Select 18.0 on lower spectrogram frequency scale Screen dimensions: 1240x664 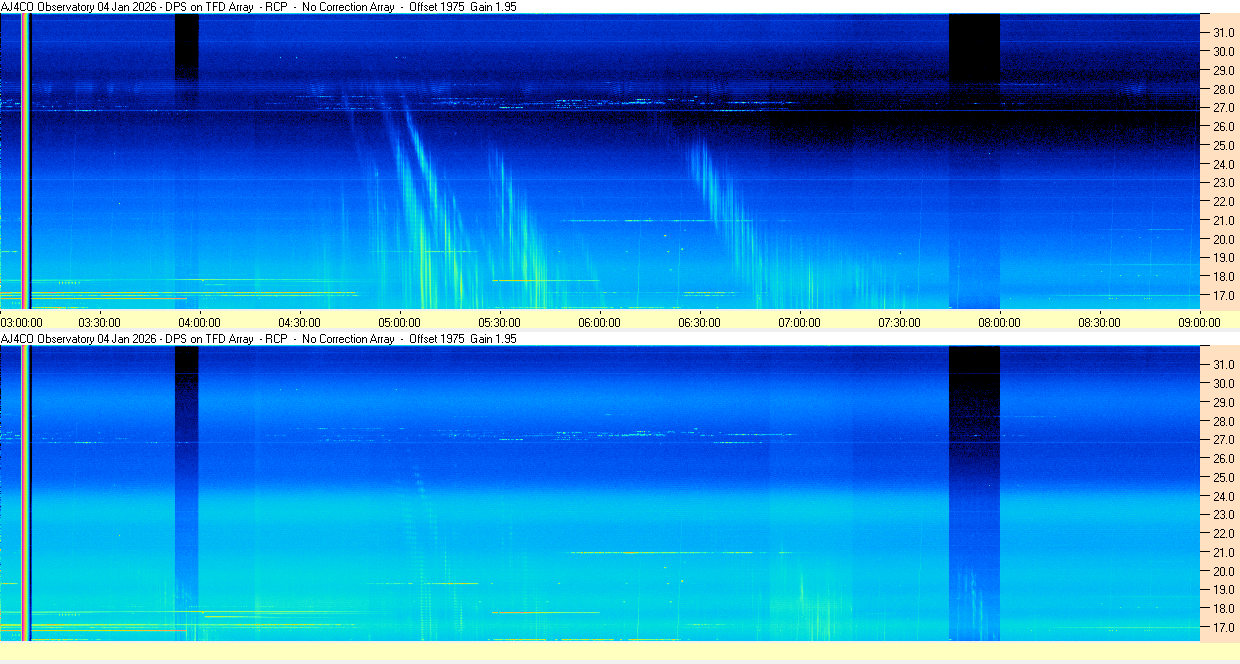1224,609
